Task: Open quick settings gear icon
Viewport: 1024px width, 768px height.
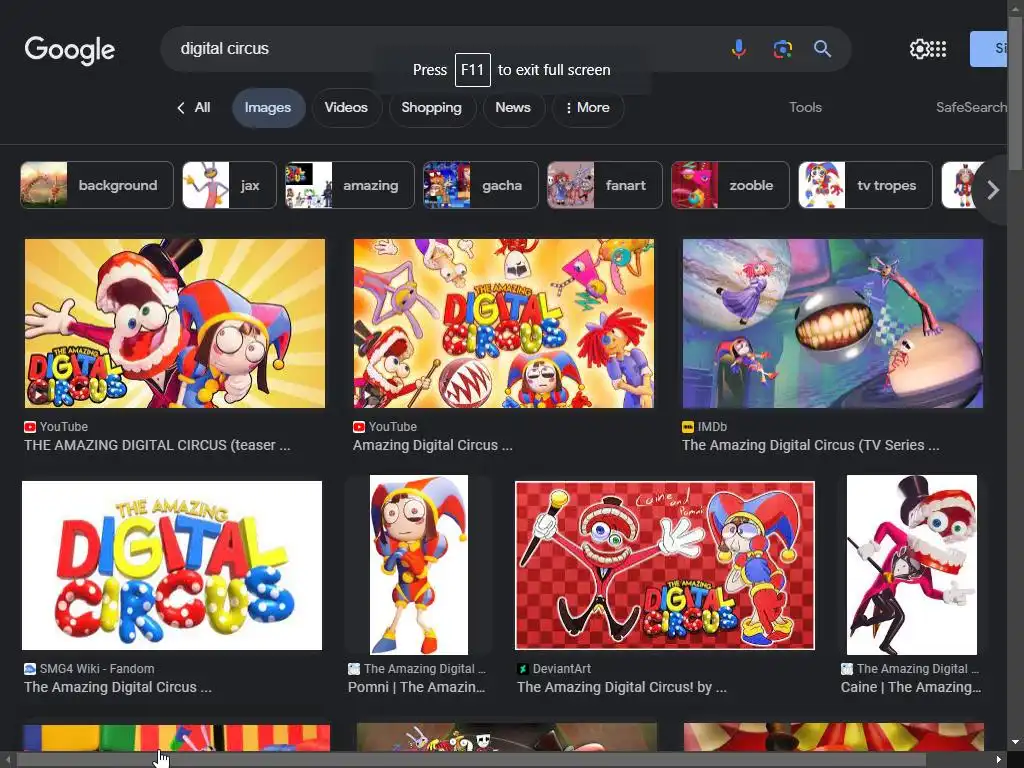Action: (x=919, y=49)
